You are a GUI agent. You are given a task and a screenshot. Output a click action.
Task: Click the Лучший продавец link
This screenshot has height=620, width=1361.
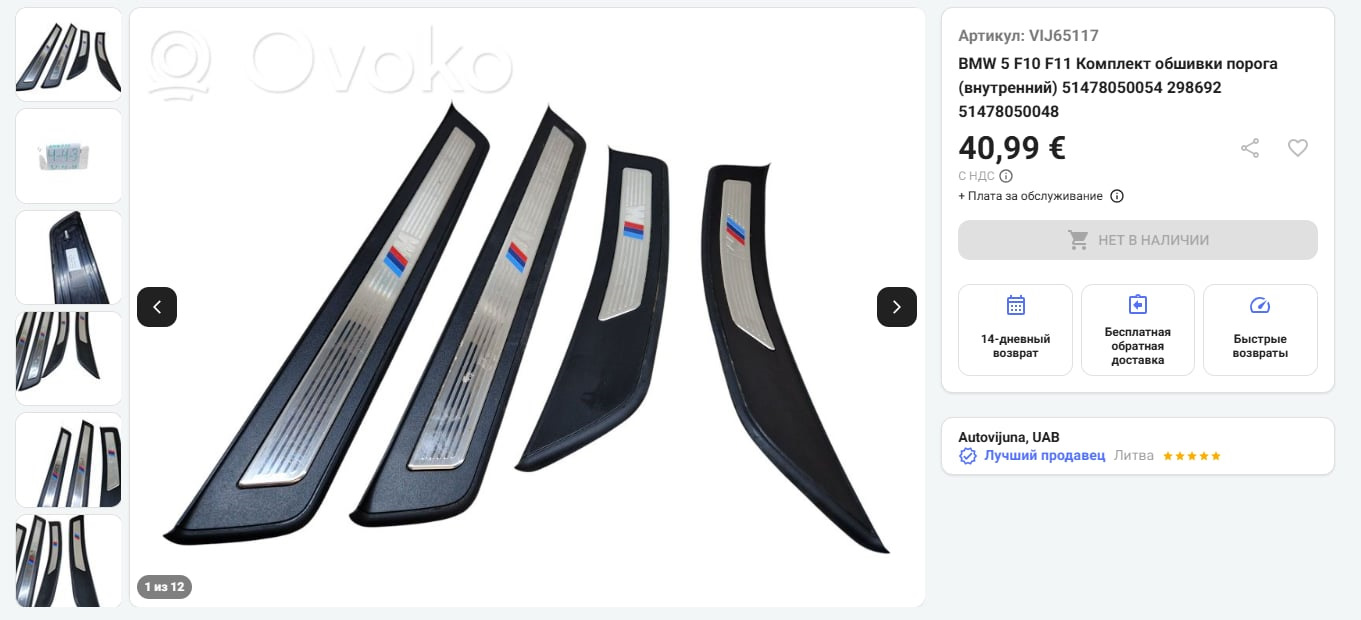coord(1045,455)
